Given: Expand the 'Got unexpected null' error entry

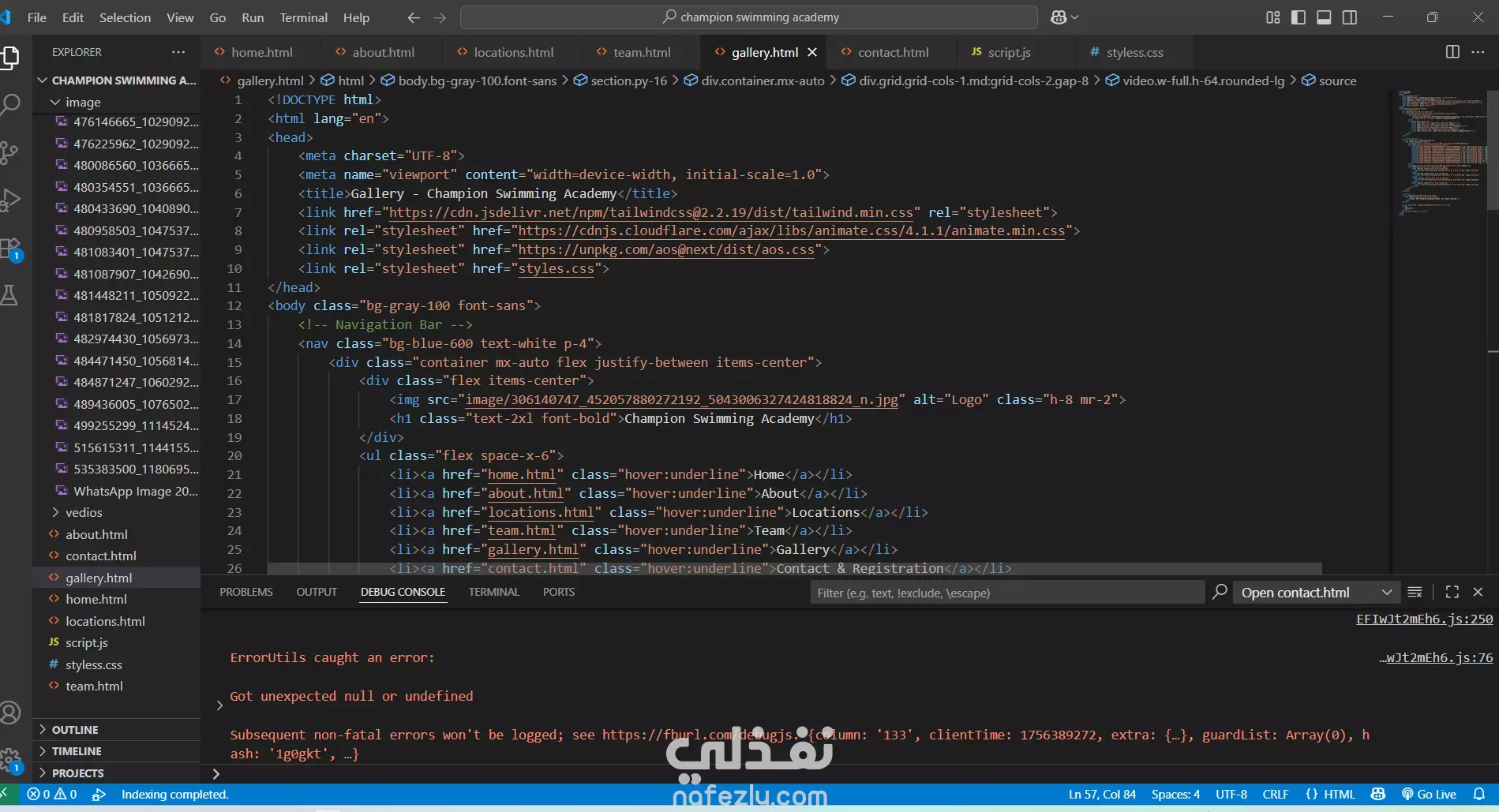Looking at the screenshot, I should click(219, 705).
